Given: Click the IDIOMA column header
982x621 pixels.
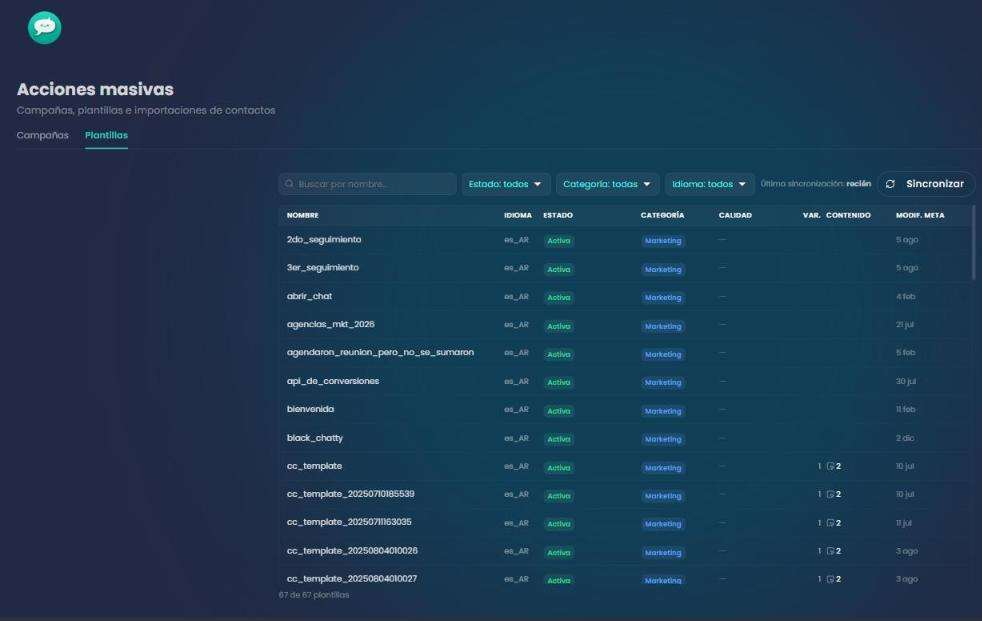Looking at the screenshot, I should click(x=518, y=215).
